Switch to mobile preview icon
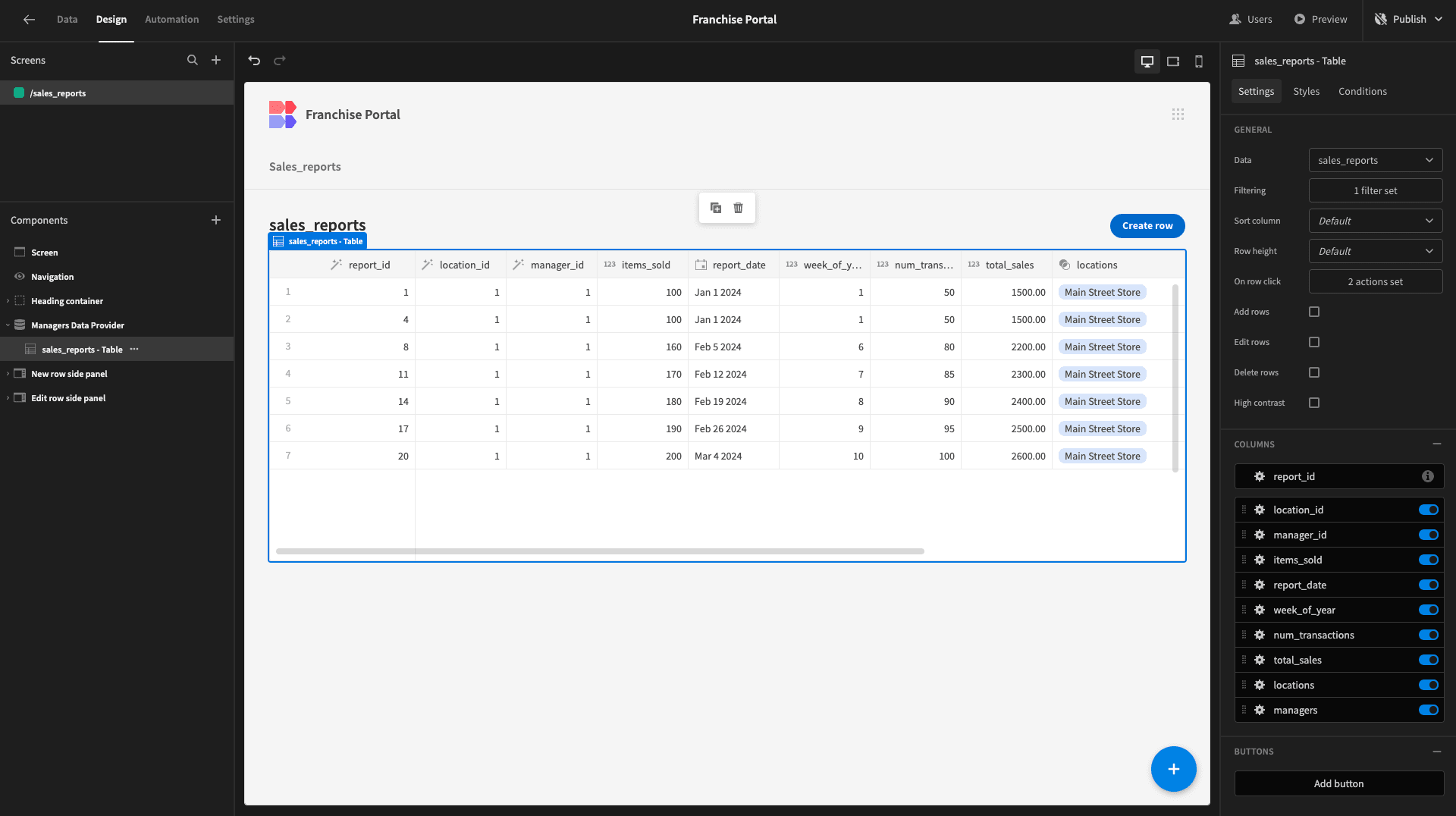 [x=1199, y=61]
